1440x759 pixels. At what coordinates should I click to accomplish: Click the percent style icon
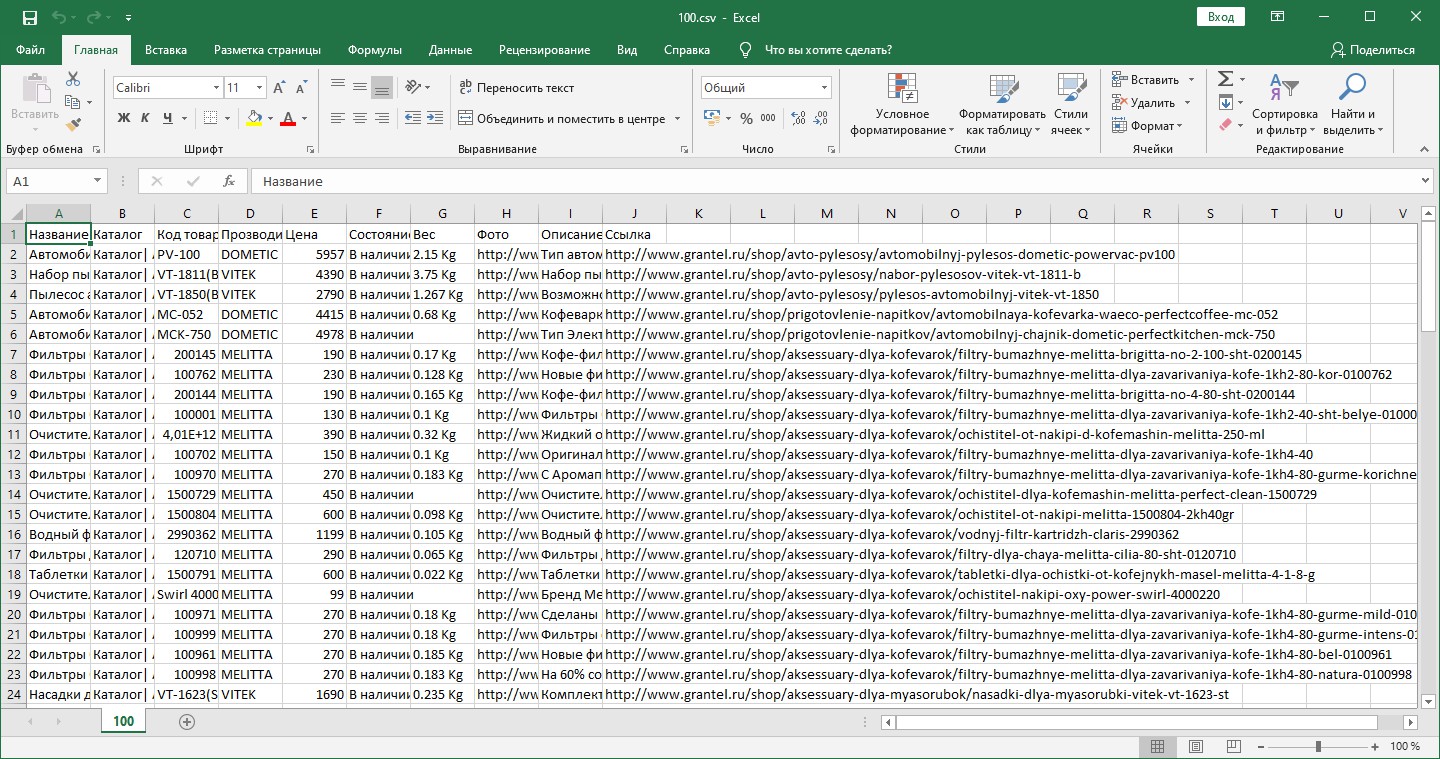click(746, 118)
